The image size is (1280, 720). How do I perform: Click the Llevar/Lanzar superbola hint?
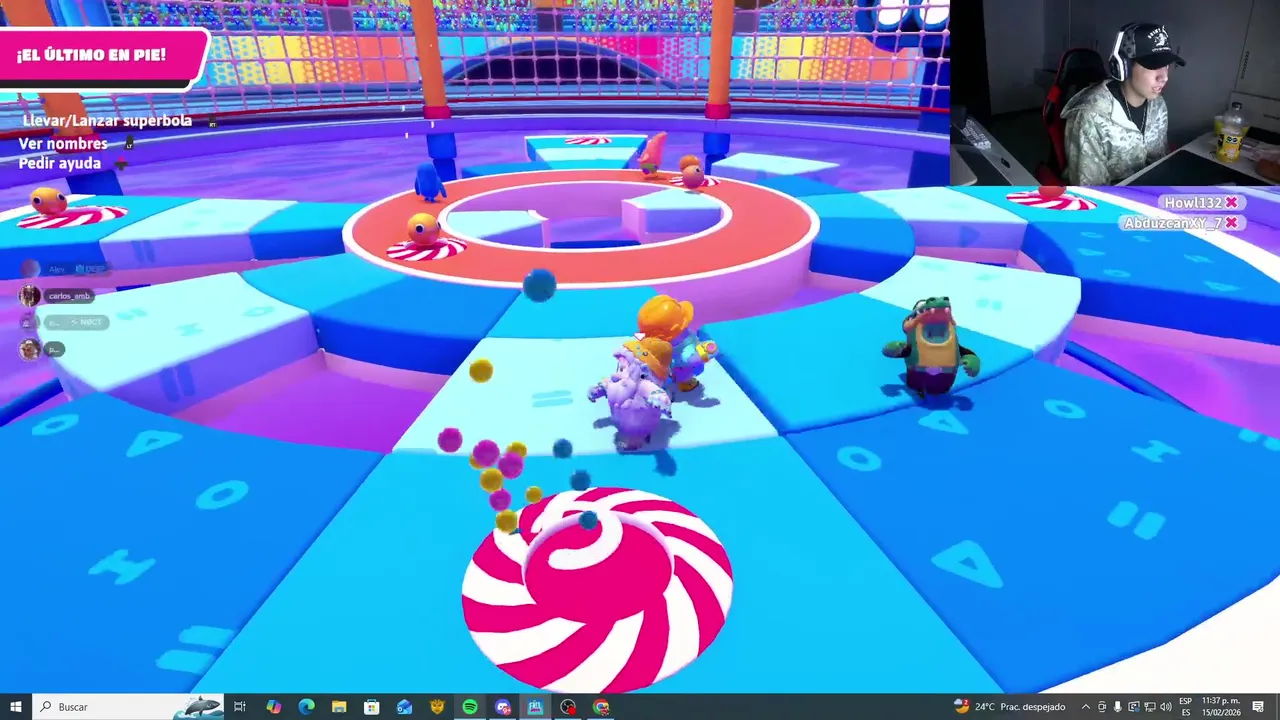click(x=107, y=121)
